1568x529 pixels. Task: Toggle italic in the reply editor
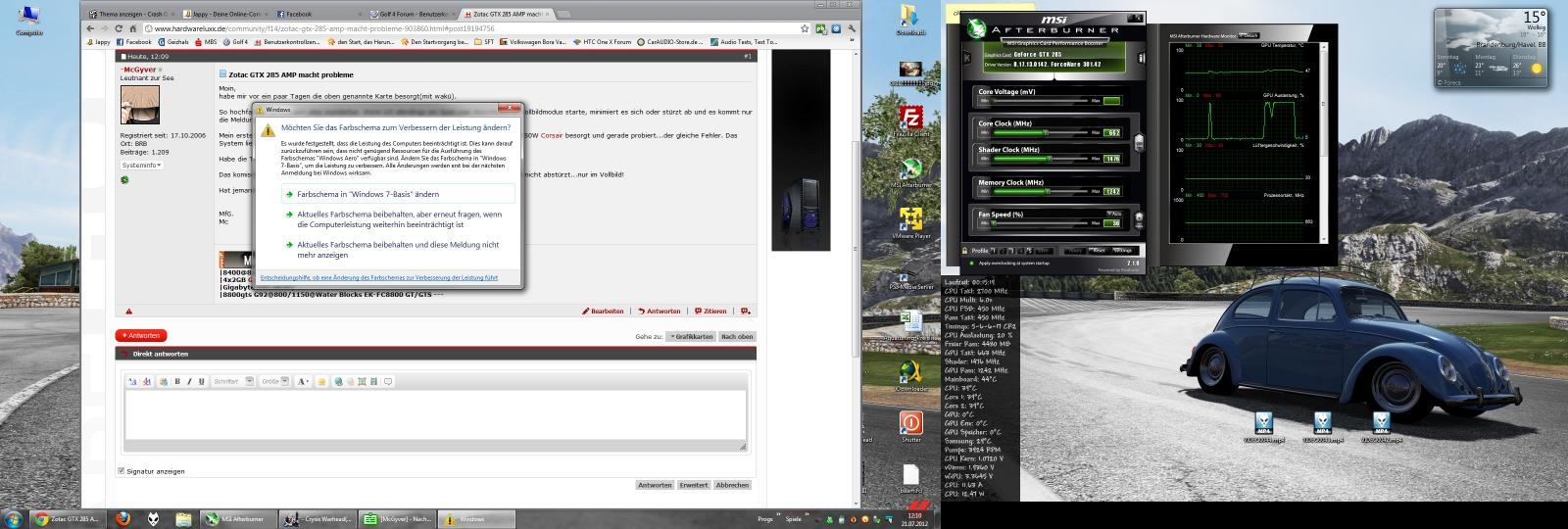click(190, 381)
